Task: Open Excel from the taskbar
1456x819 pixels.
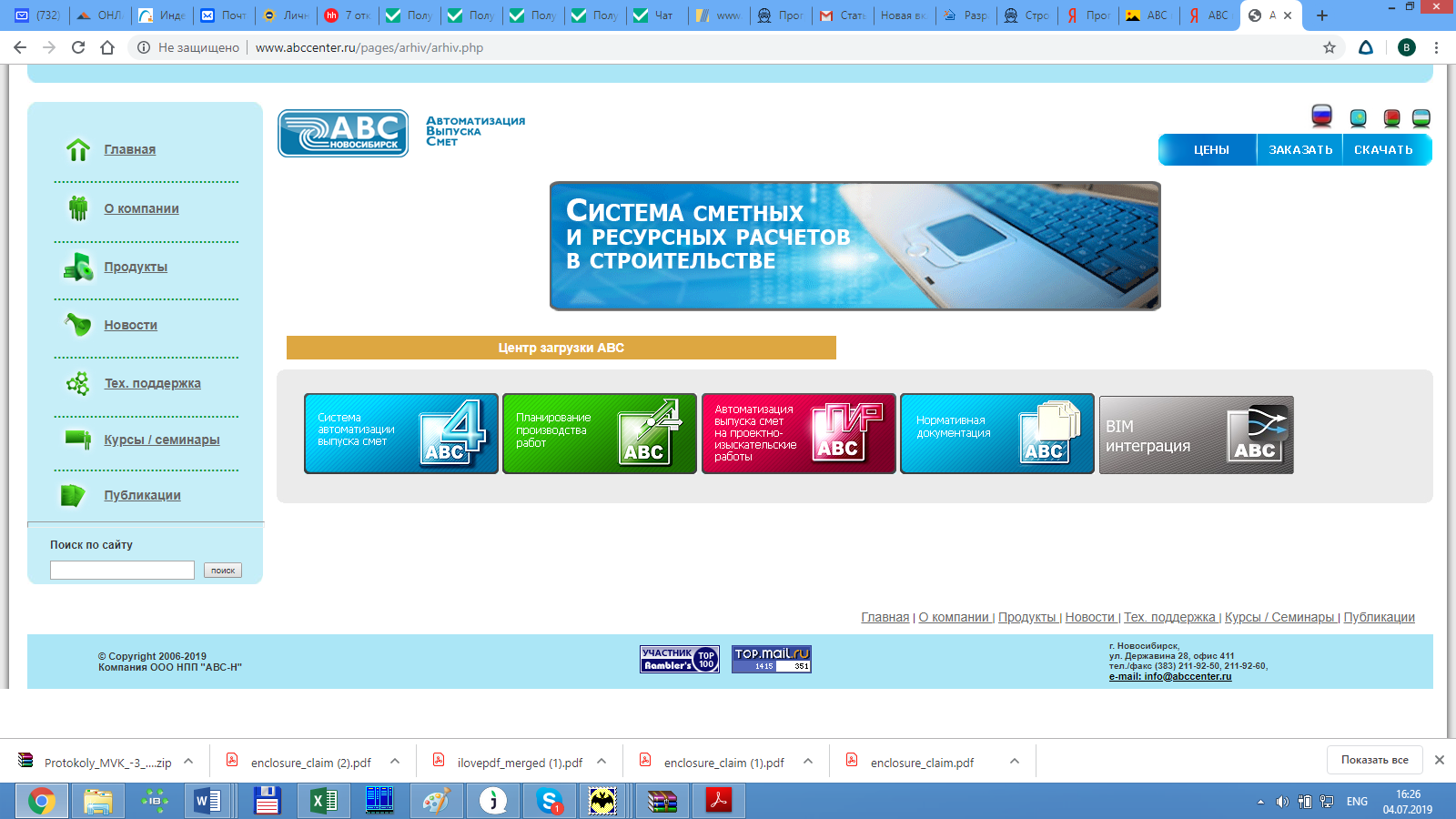Action: pyautogui.click(x=324, y=801)
